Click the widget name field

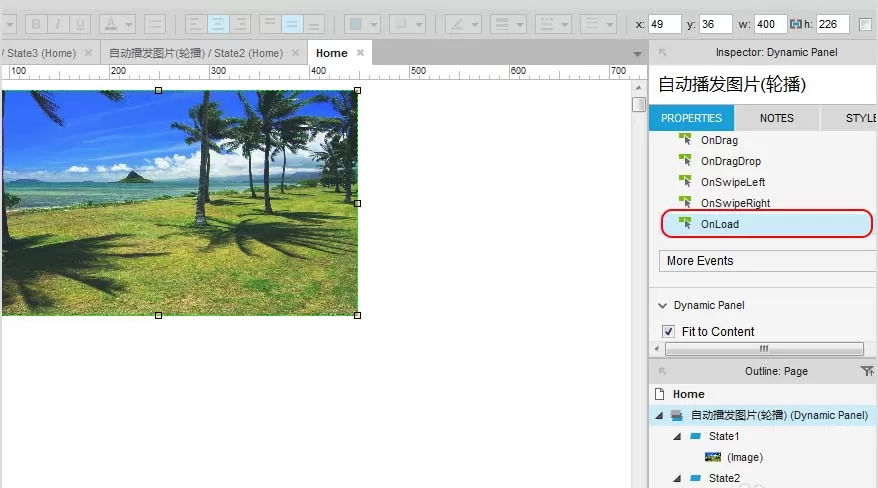coord(764,85)
